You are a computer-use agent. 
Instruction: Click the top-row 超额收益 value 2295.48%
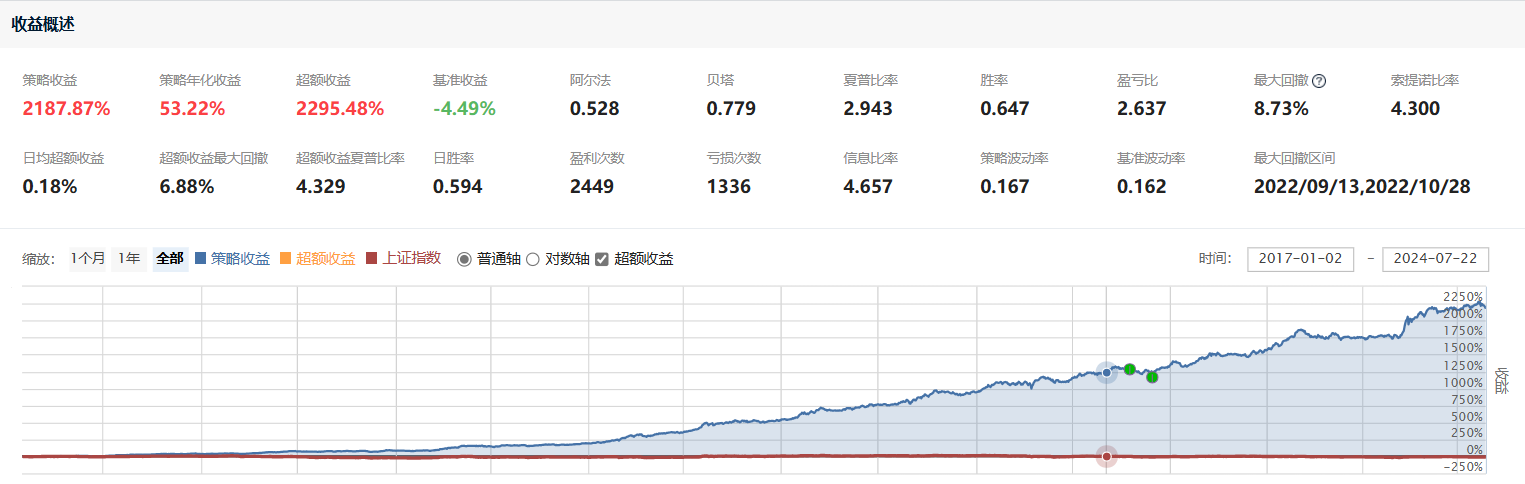341,108
